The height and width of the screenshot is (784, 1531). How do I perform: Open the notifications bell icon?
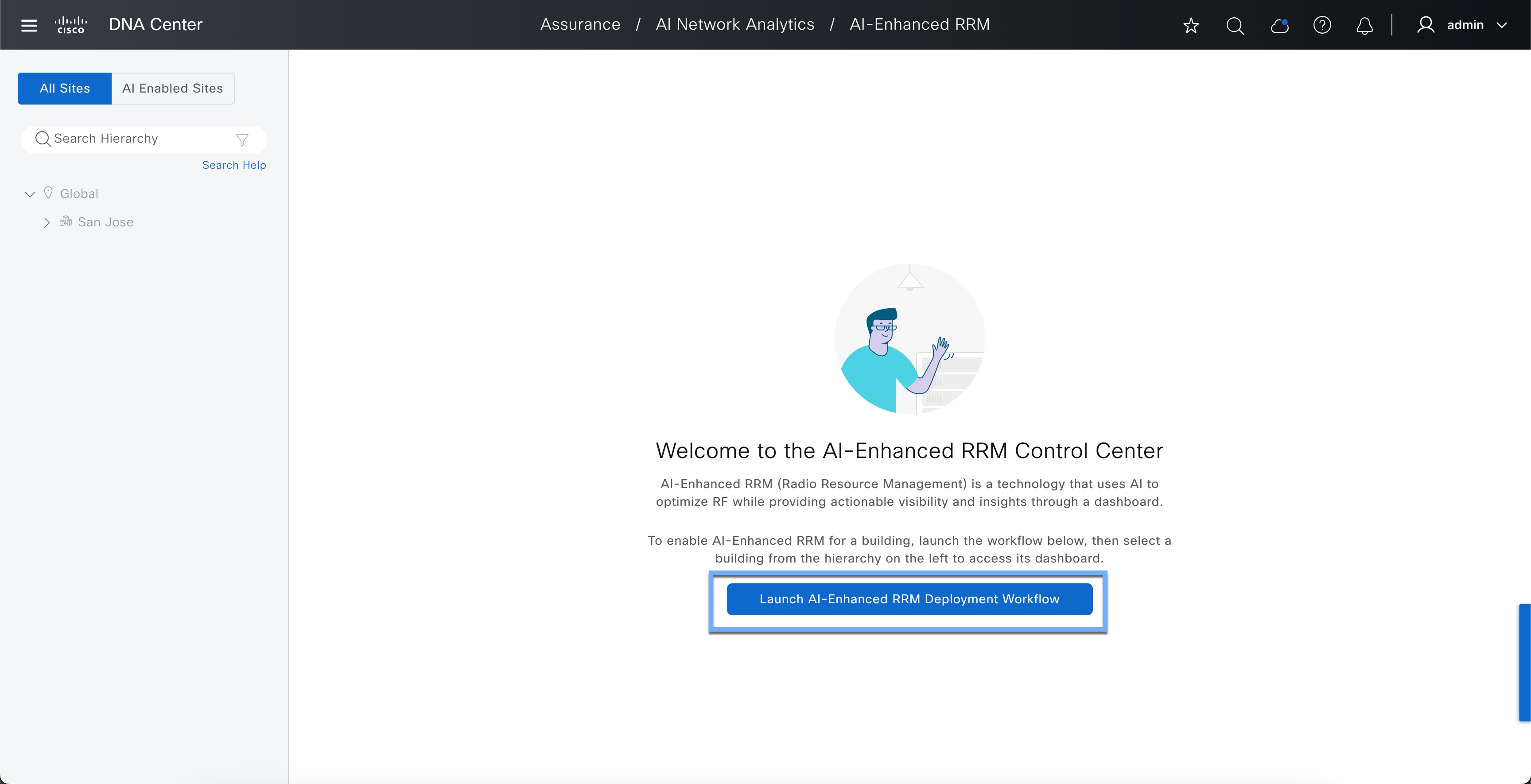tap(1364, 25)
